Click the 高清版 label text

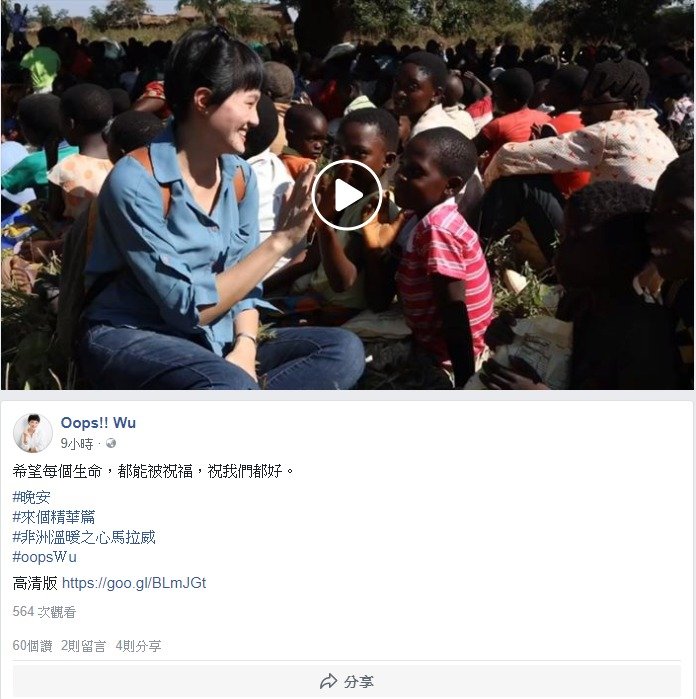(35, 583)
